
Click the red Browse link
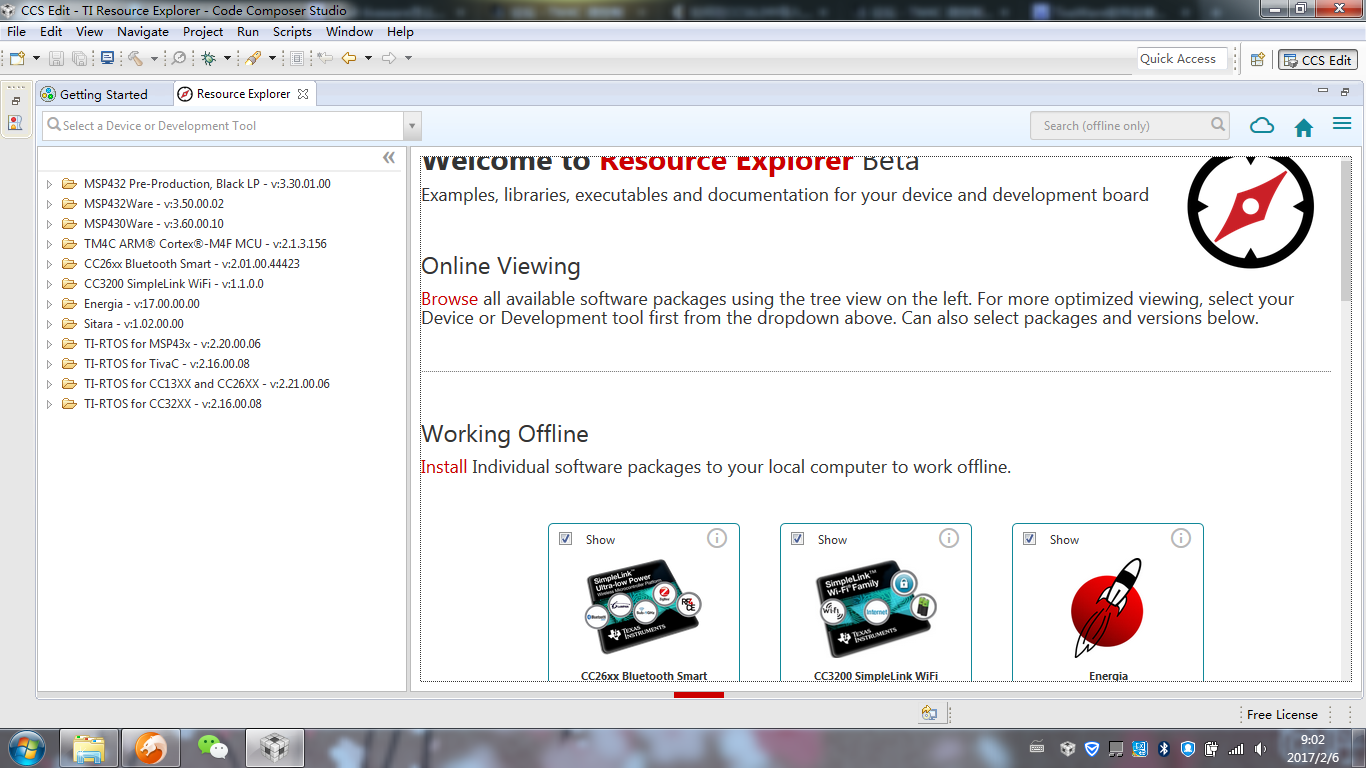(449, 299)
